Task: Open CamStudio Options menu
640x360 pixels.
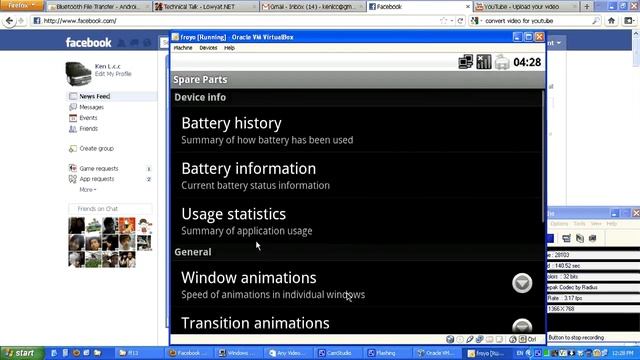Action: click(x=559, y=224)
